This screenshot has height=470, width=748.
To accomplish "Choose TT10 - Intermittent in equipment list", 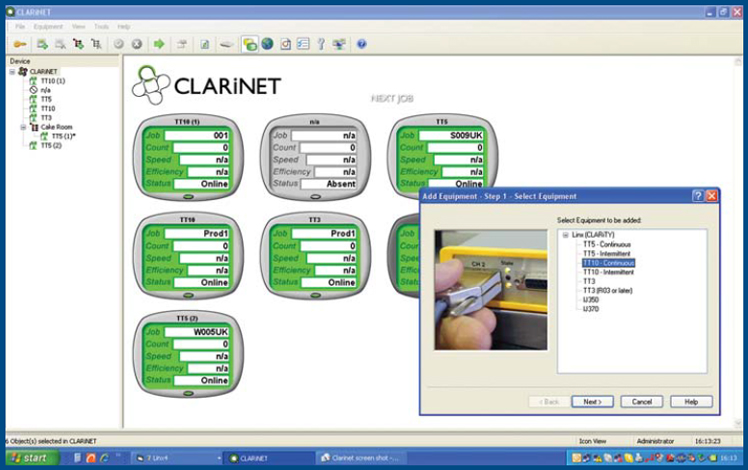I will 608,272.
